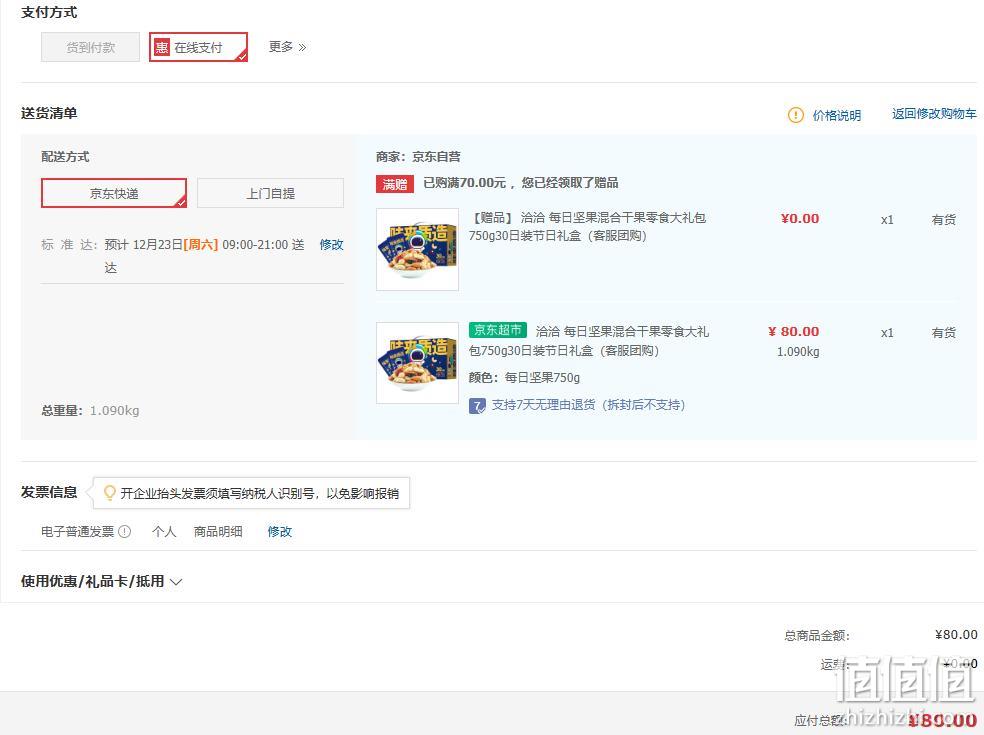Click the 电子普通发票 label
The width and height of the screenshot is (984, 735).
(x=78, y=532)
